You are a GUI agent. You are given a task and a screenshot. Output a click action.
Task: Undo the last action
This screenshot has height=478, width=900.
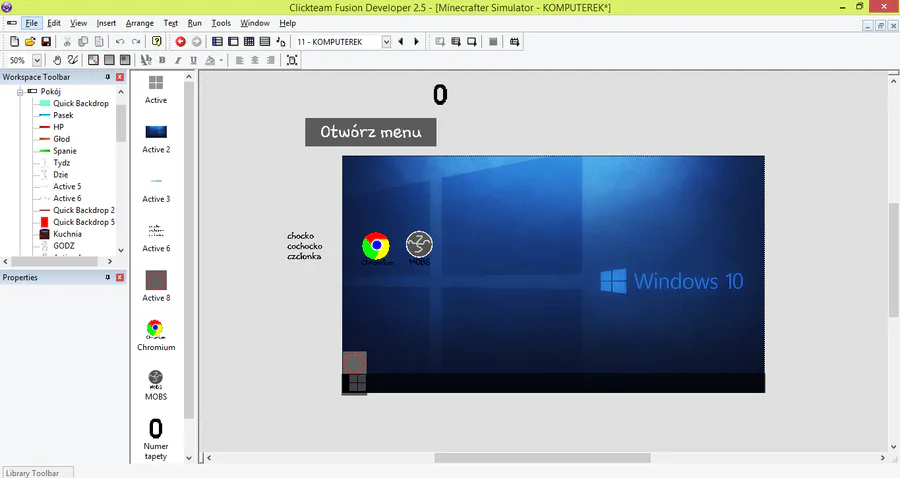pyautogui.click(x=120, y=41)
